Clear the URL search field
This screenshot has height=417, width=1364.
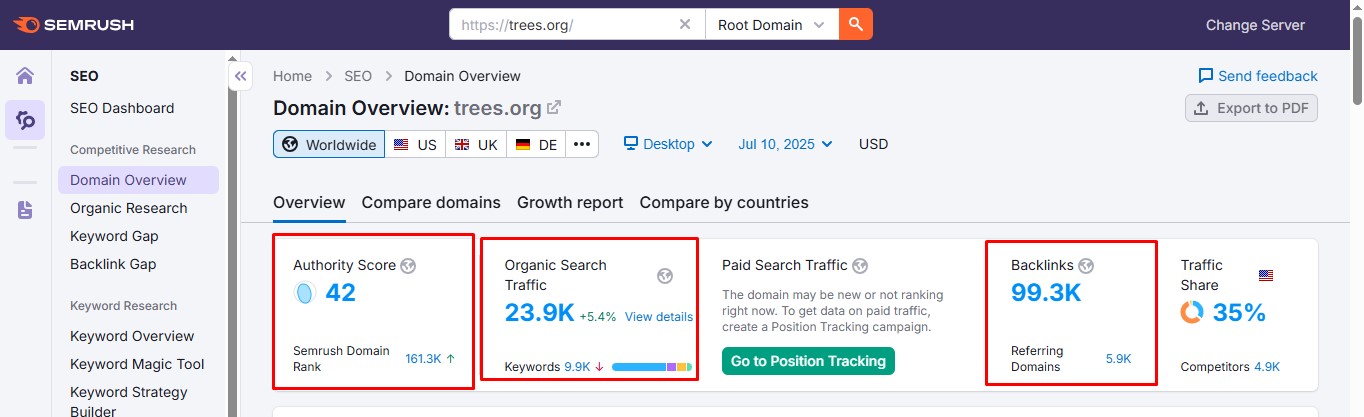point(685,25)
